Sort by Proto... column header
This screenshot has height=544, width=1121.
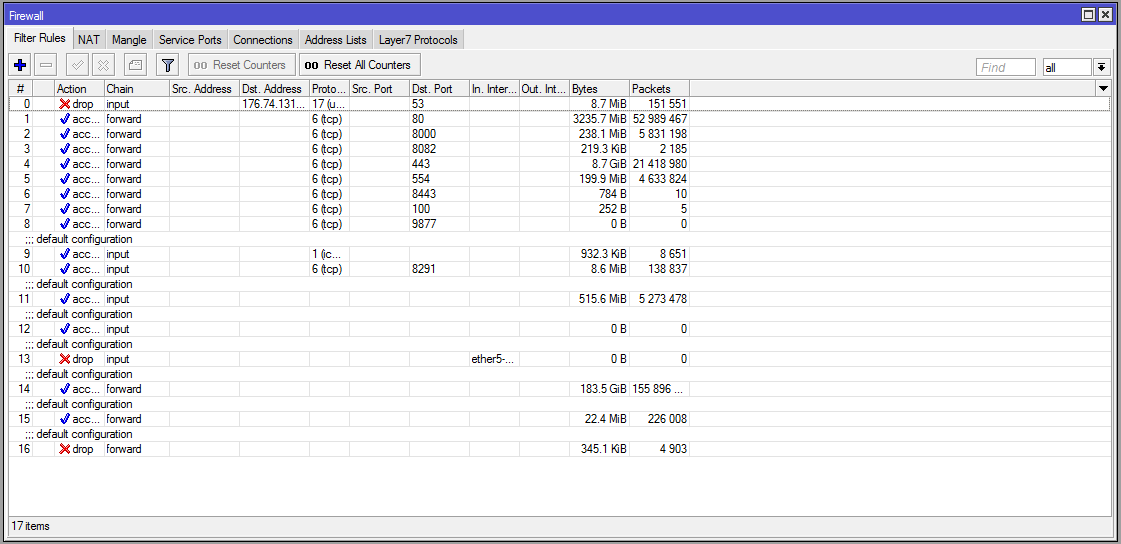330,89
